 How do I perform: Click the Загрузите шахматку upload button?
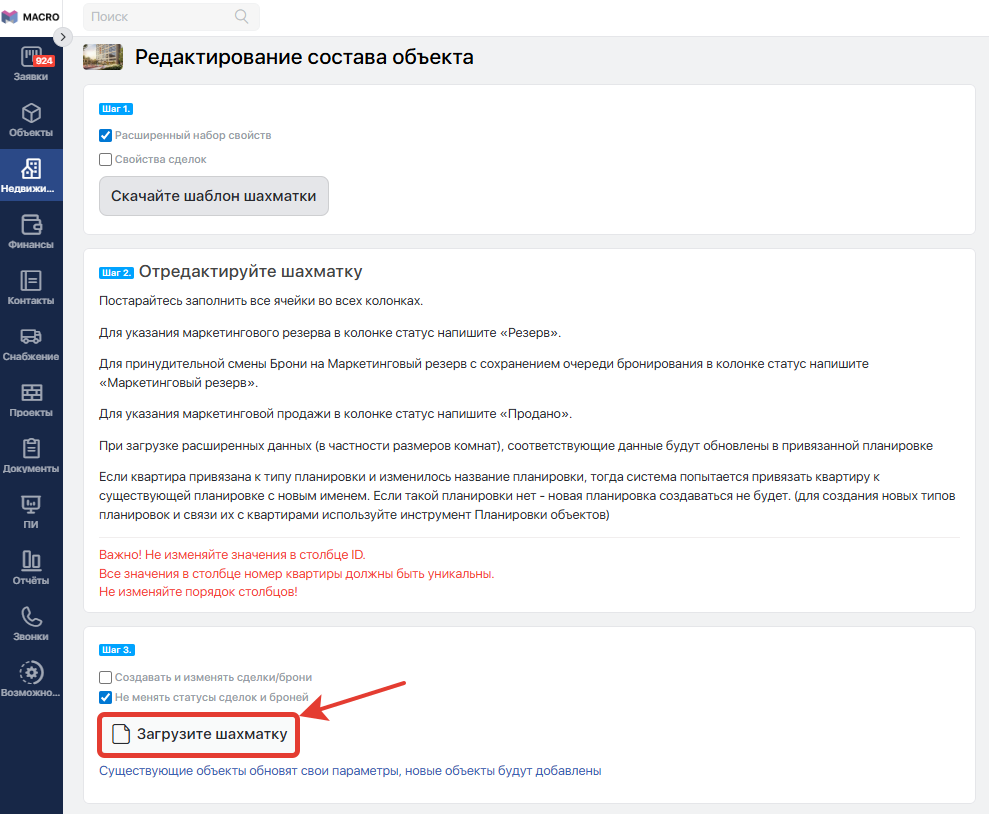199,735
